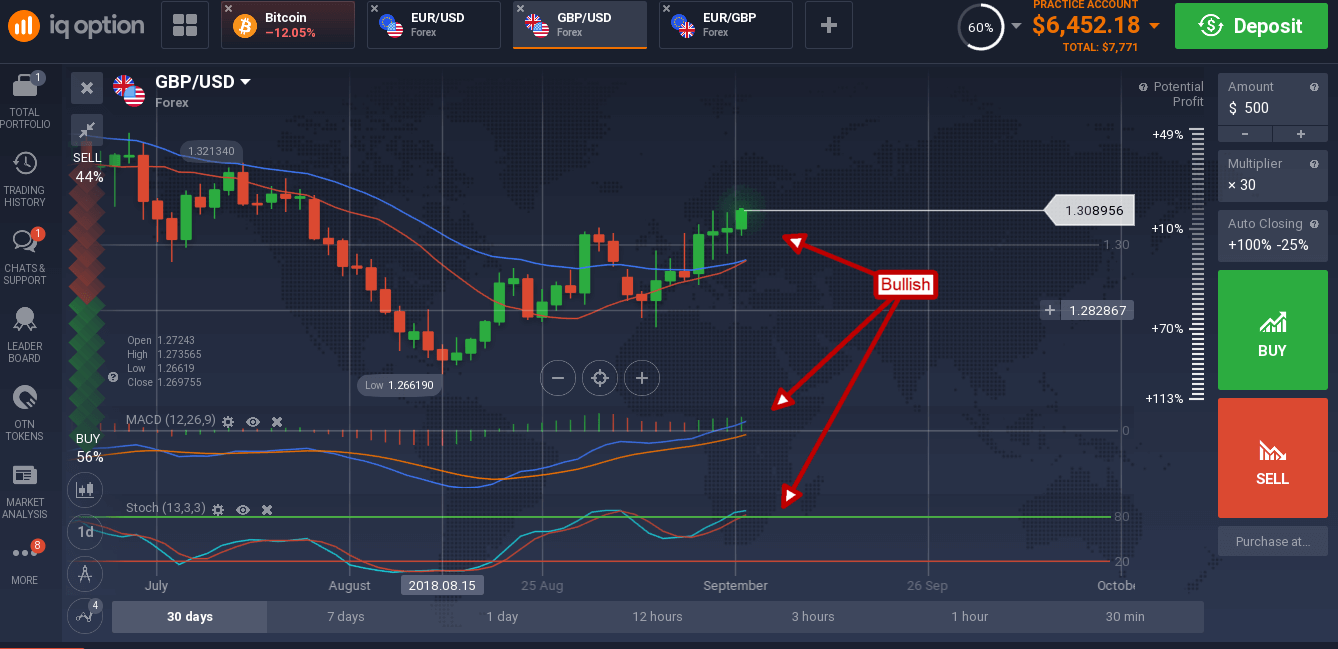
Task: Decrease amount with the minus stepper
Action: 1245,134
